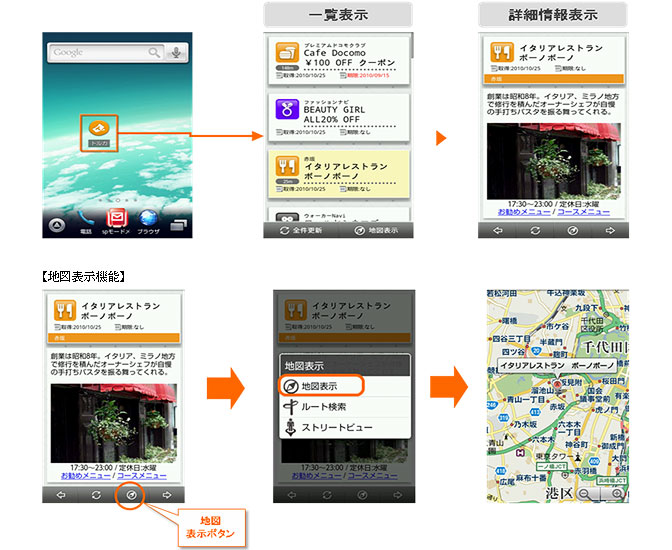This screenshot has height=550, width=672.
Task: Tap refresh icon in 詳細情報表示 screen toolbar
Action: click(535, 231)
